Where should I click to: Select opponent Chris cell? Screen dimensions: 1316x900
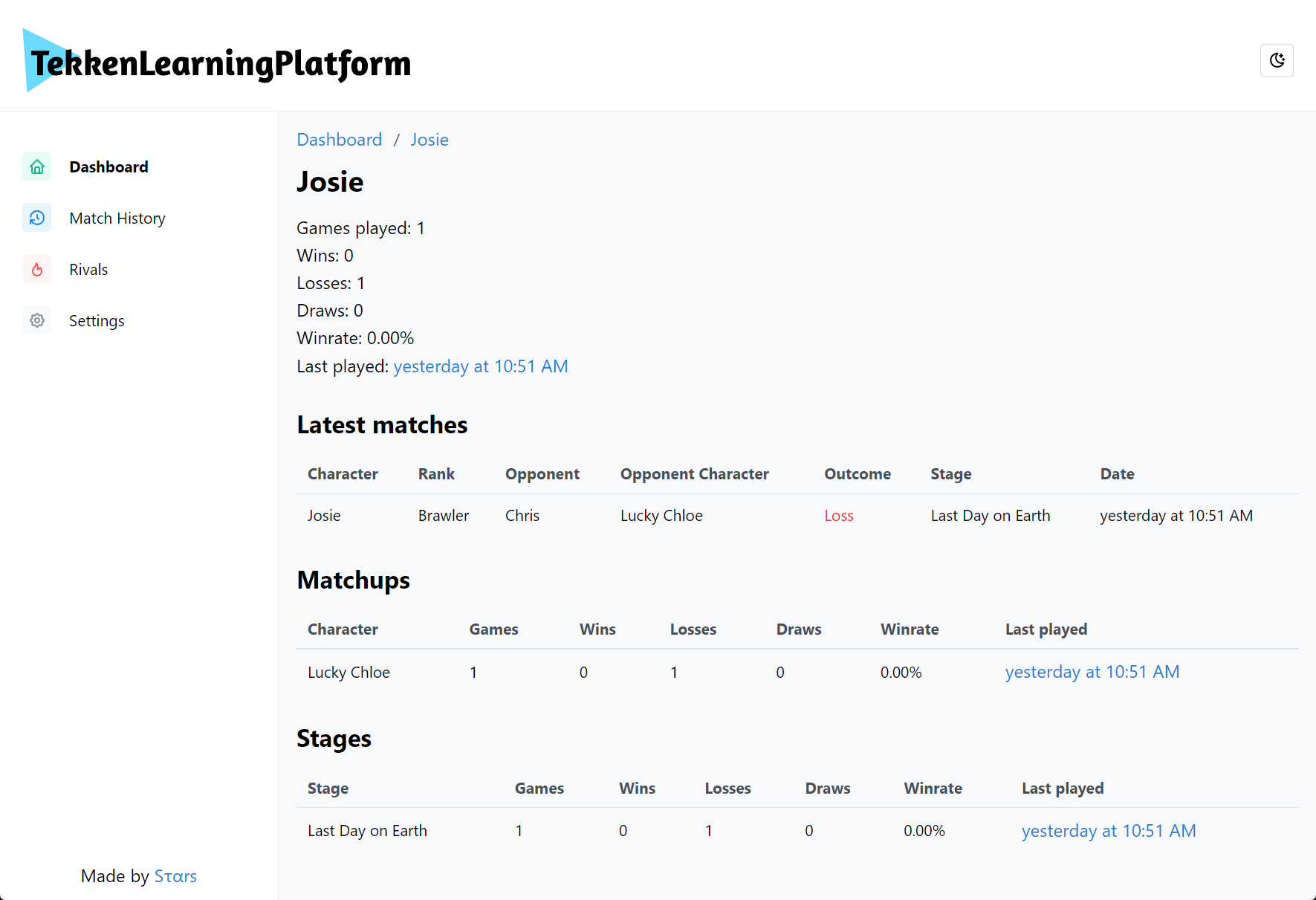click(x=522, y=516)
